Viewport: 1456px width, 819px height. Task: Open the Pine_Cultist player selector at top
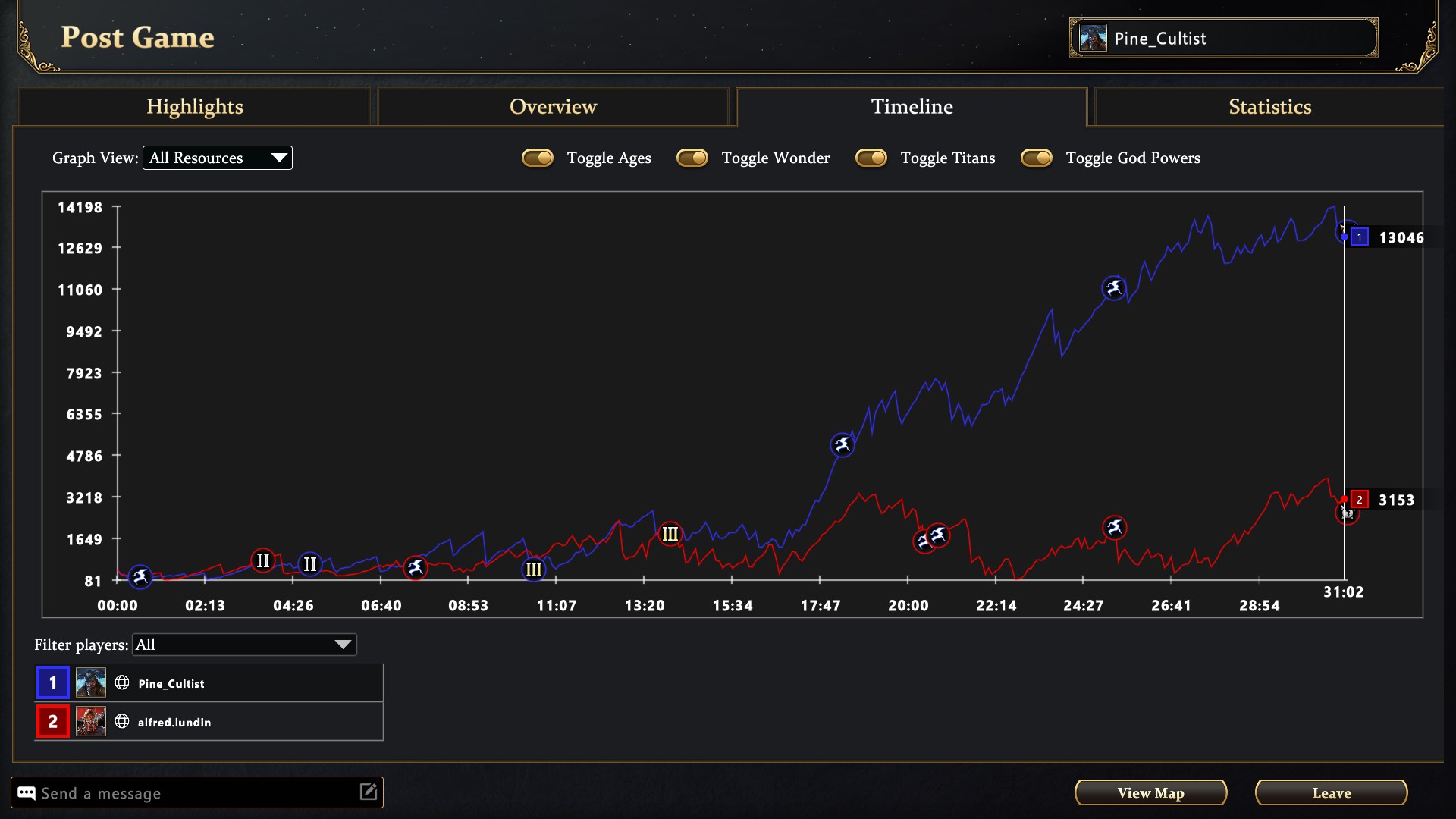point(1223,38)
